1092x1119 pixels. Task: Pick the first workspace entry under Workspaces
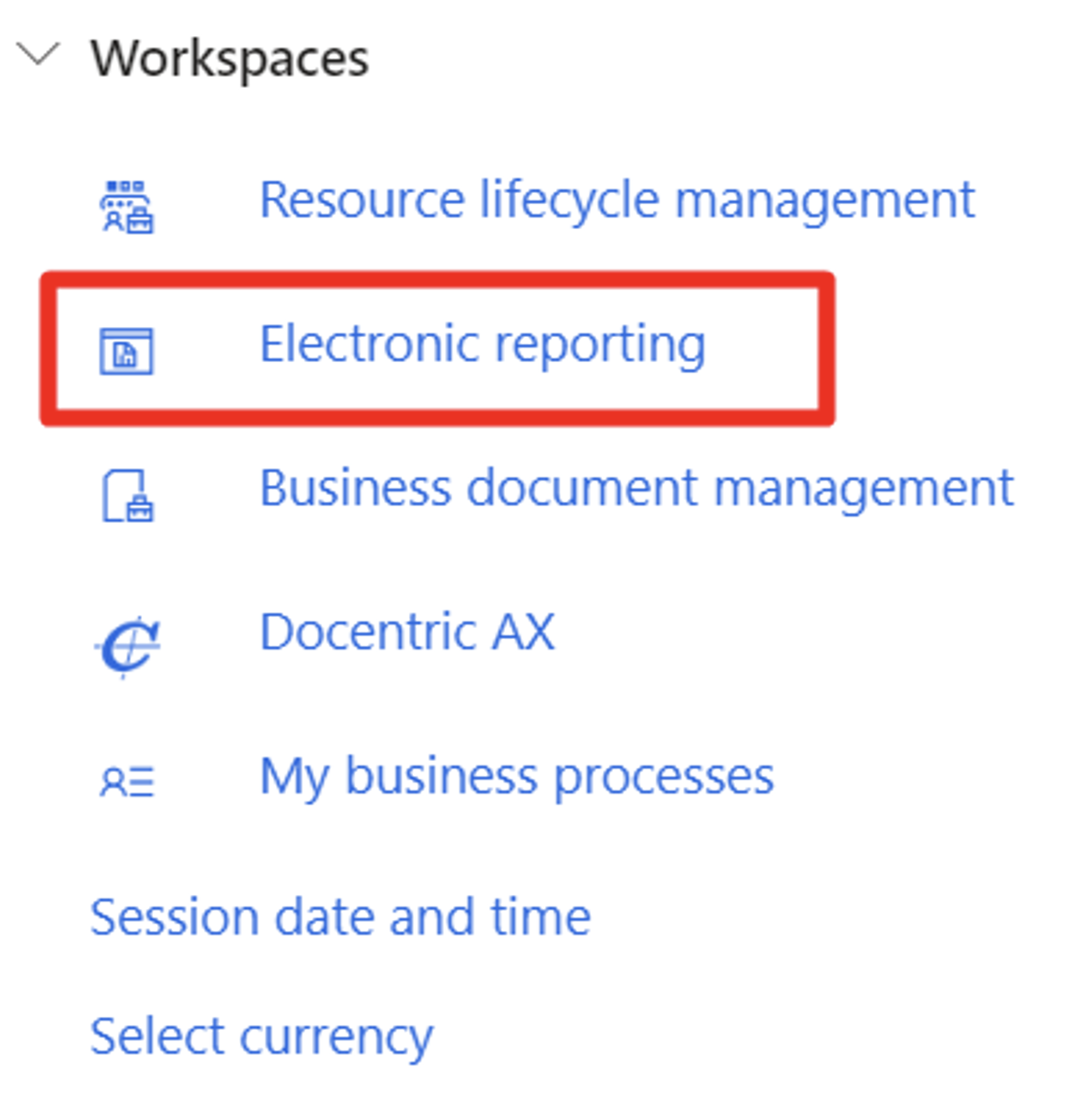pos(617,200)
